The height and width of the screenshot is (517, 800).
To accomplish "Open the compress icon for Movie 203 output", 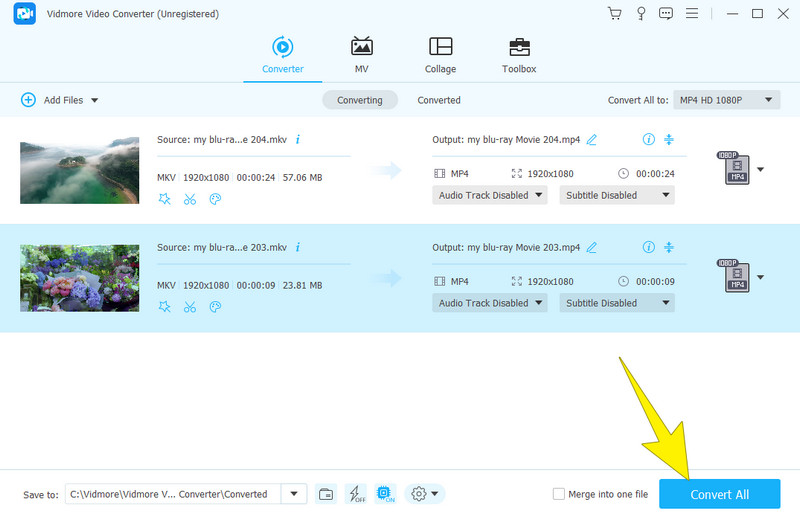I will coord(669,247).
